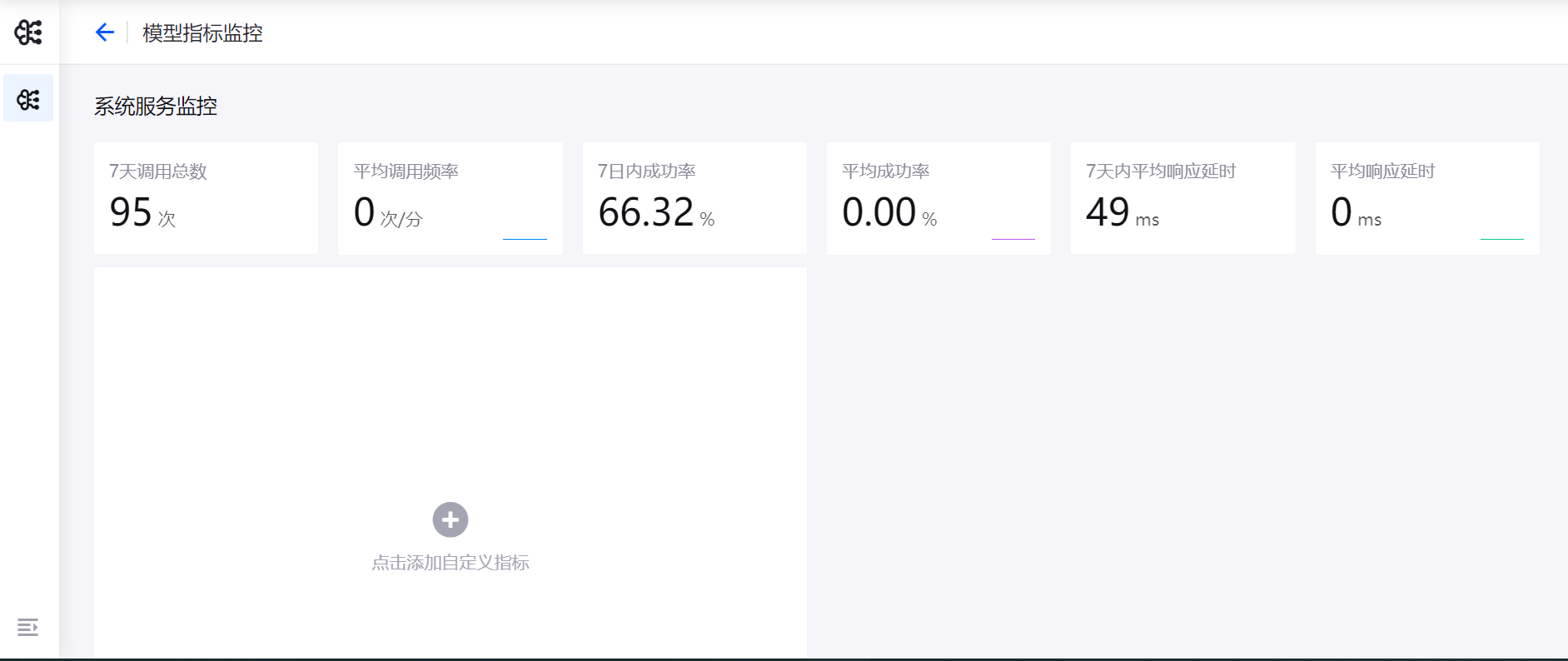Select the 7天内平均响应延时 card label
This screenshot has width=1568, height=661.
click(x=1160, y=171)
